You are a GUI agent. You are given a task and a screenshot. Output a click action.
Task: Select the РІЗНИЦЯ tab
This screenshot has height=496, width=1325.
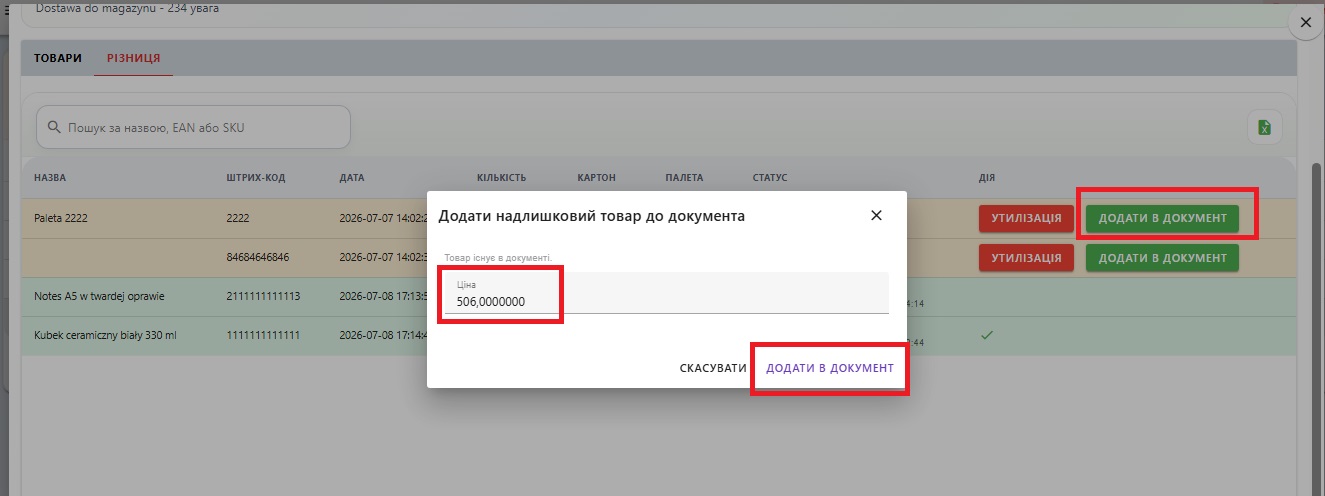(134, 58)
